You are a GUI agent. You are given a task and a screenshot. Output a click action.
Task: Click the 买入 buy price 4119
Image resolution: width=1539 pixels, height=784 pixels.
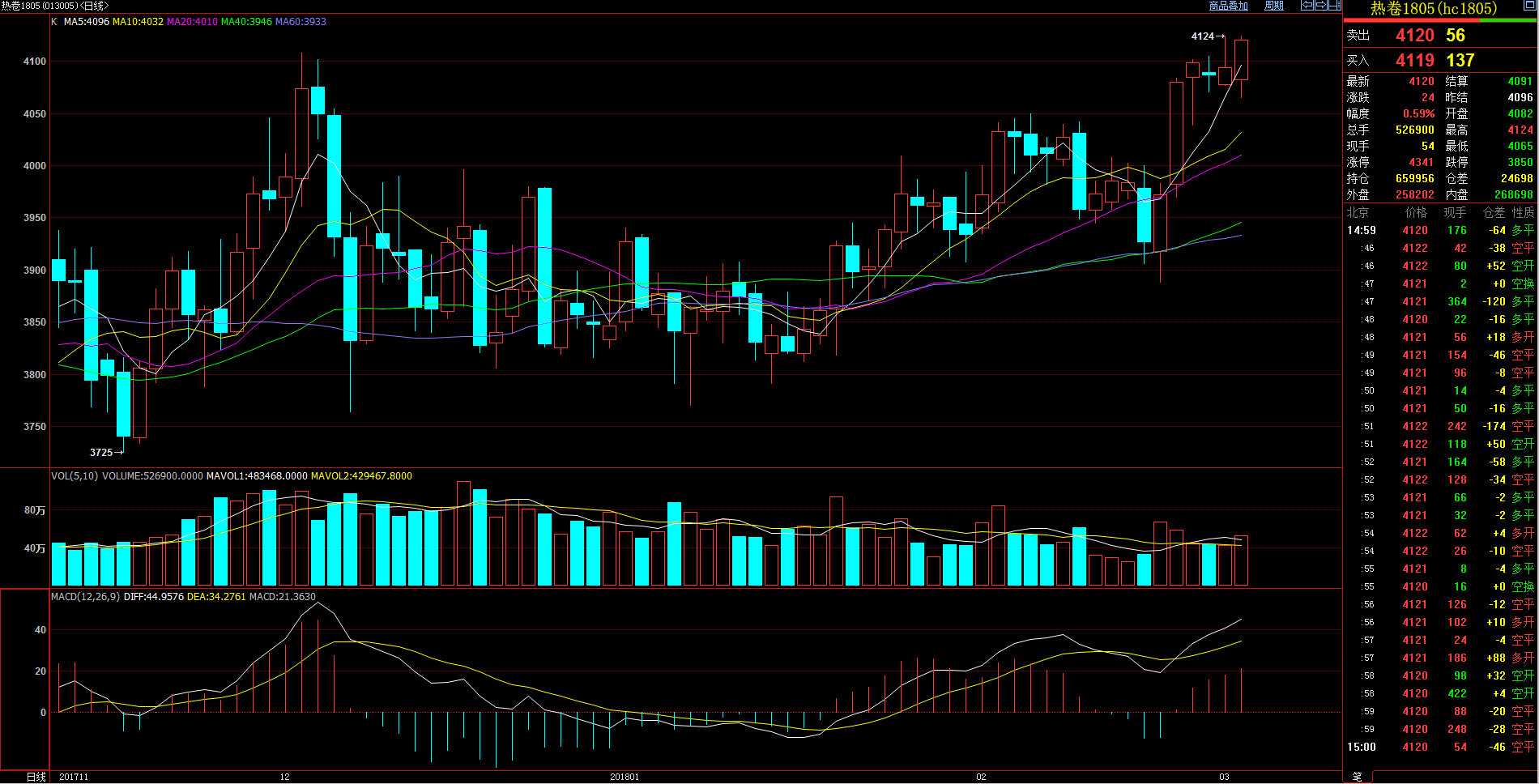coord(1414,61)
